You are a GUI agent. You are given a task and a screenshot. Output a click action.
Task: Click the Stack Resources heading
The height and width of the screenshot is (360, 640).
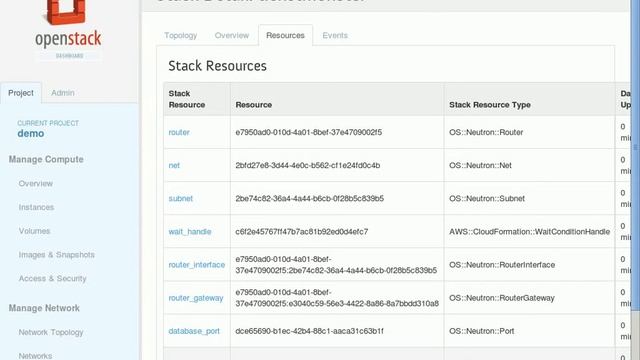click(218, 66)
